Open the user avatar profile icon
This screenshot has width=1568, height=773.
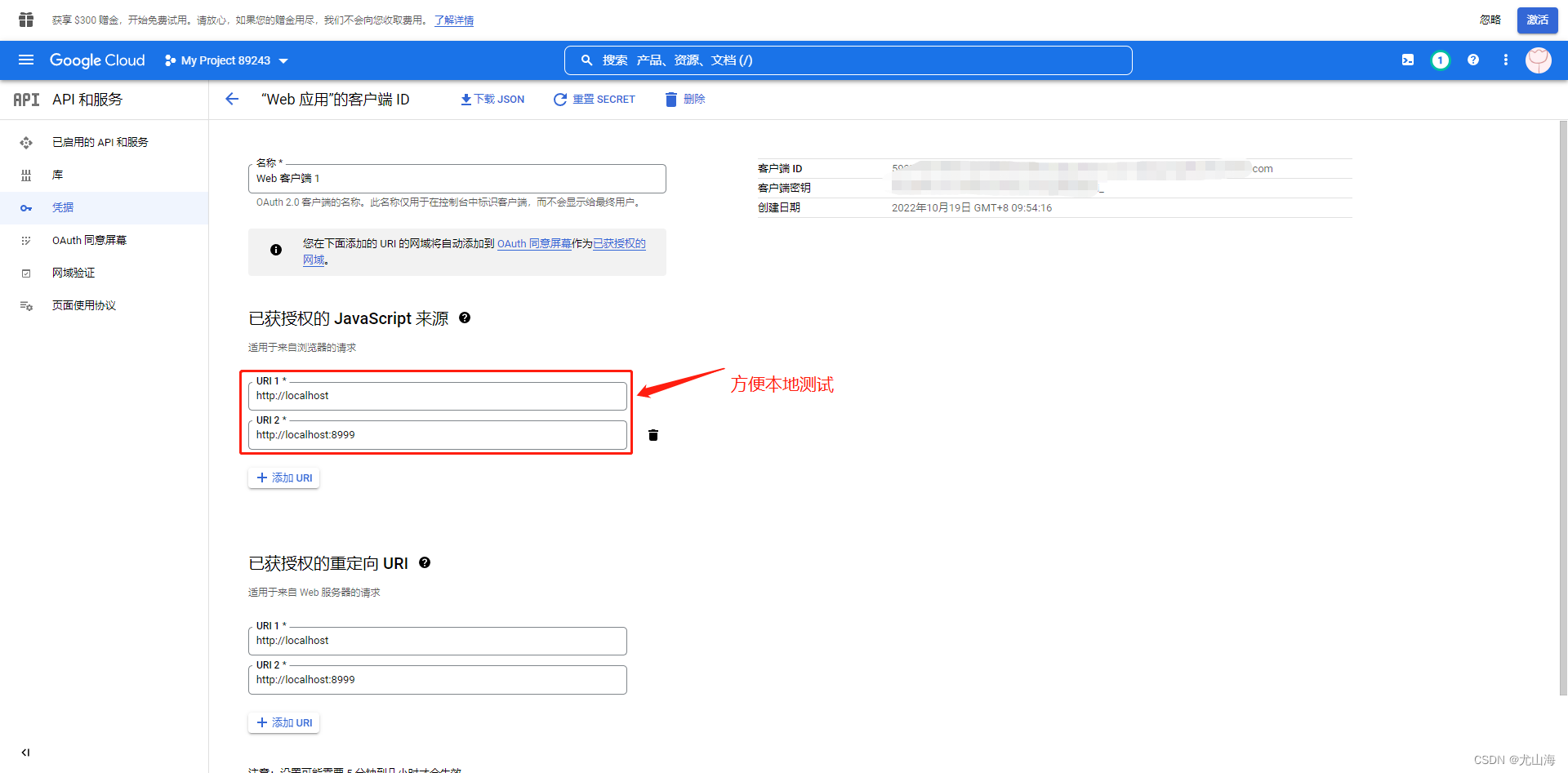click(x=1538, y=60)
